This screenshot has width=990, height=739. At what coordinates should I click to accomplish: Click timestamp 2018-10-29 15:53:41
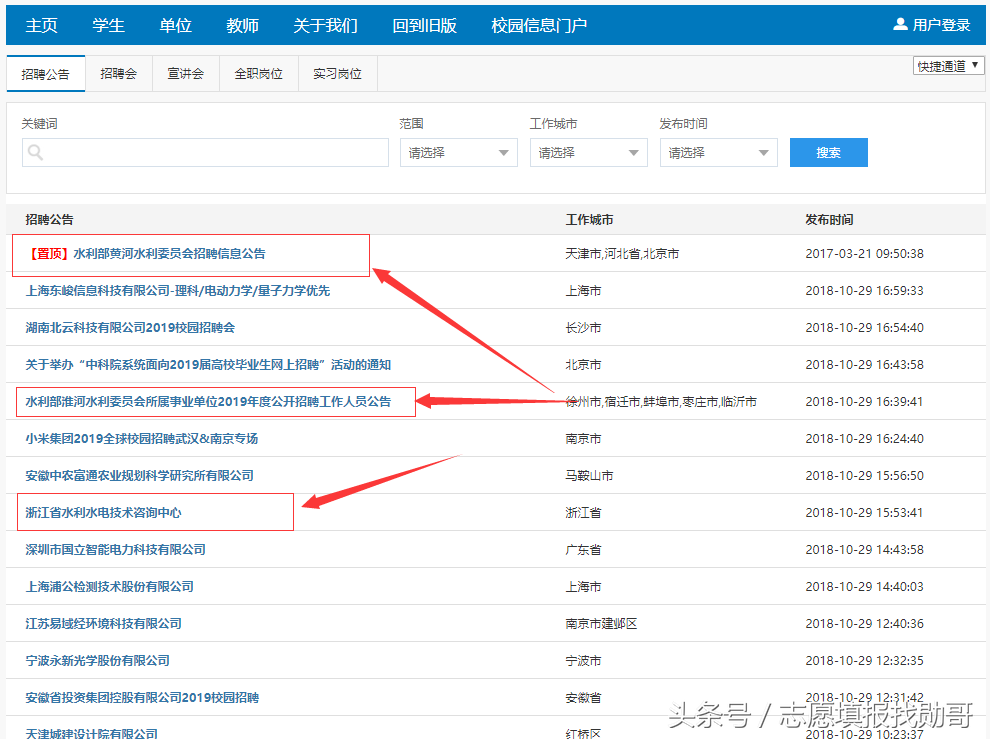pos(864,512)
